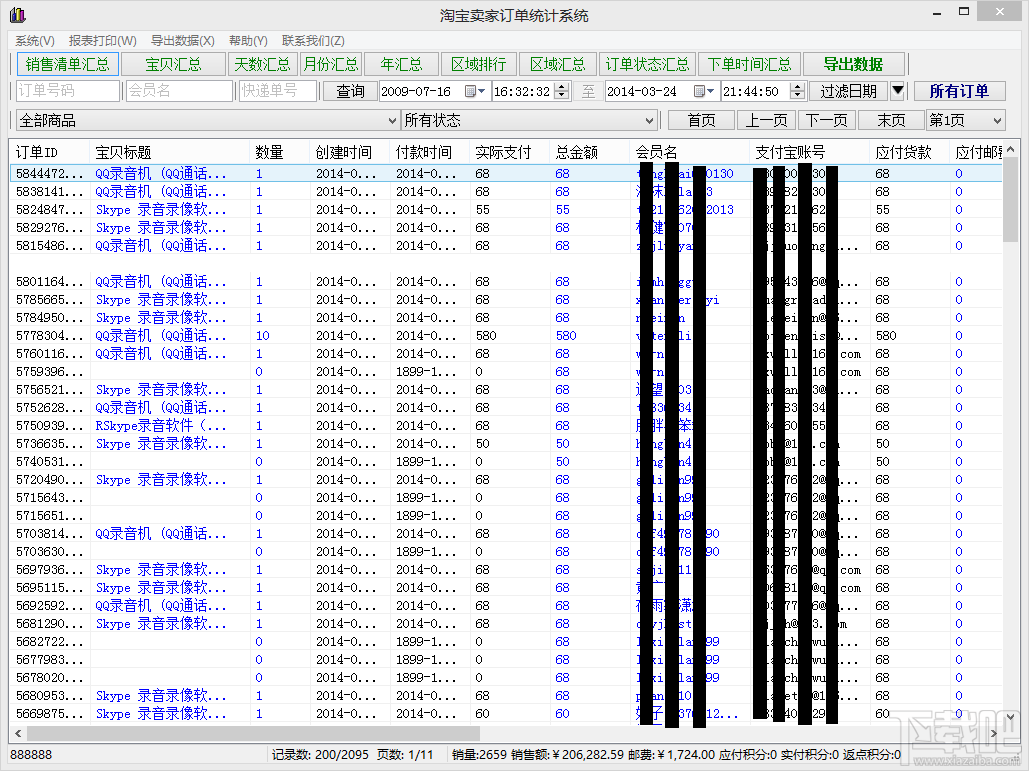Open the 导出数据(X) menu
The width and height of the screenshot is (1029, 771).
182,41
